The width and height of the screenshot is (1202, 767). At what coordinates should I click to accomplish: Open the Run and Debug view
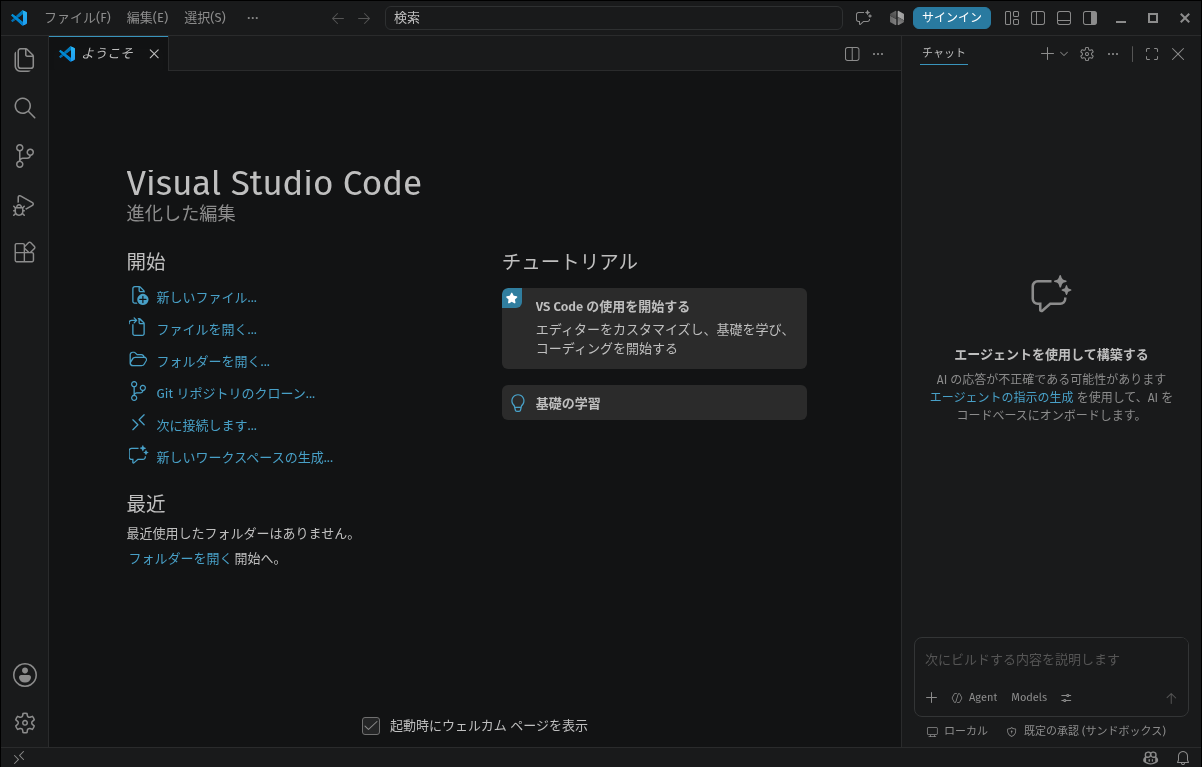25,205
